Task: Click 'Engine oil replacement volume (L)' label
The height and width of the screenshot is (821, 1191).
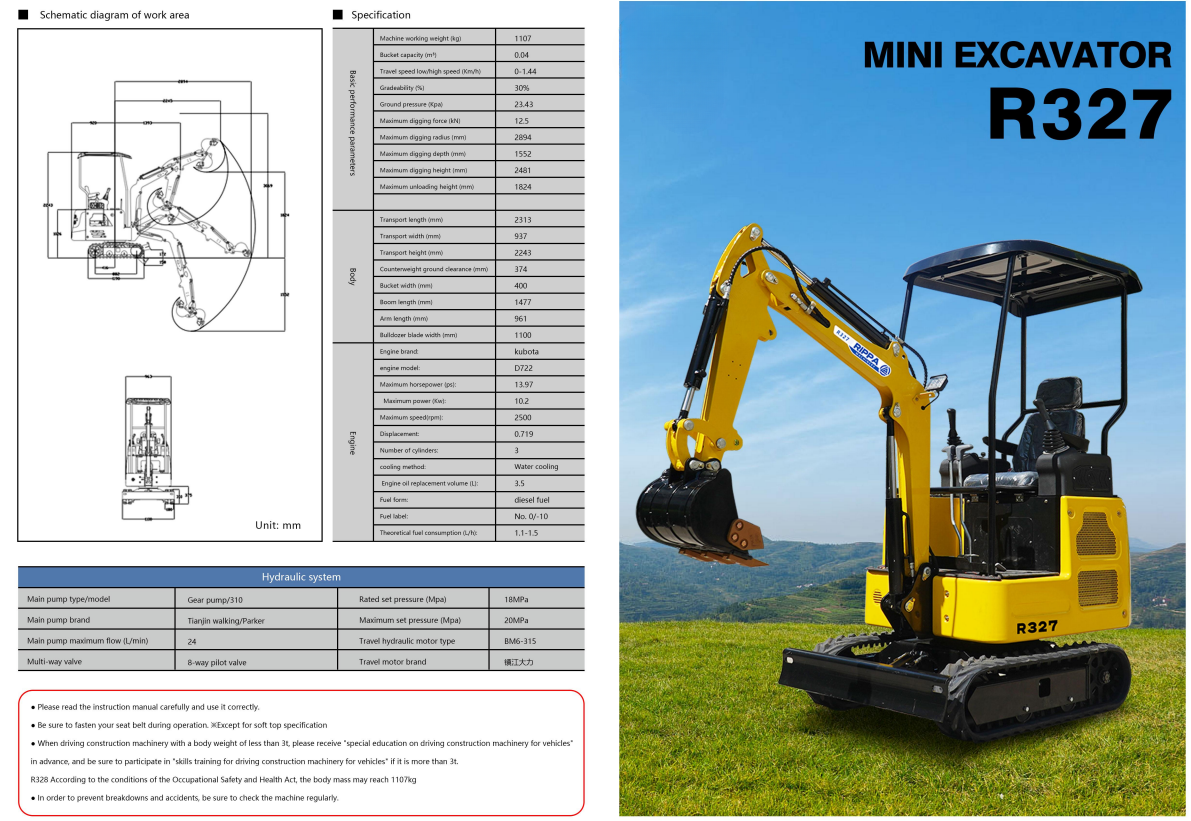Action: [x=429, y=484]
